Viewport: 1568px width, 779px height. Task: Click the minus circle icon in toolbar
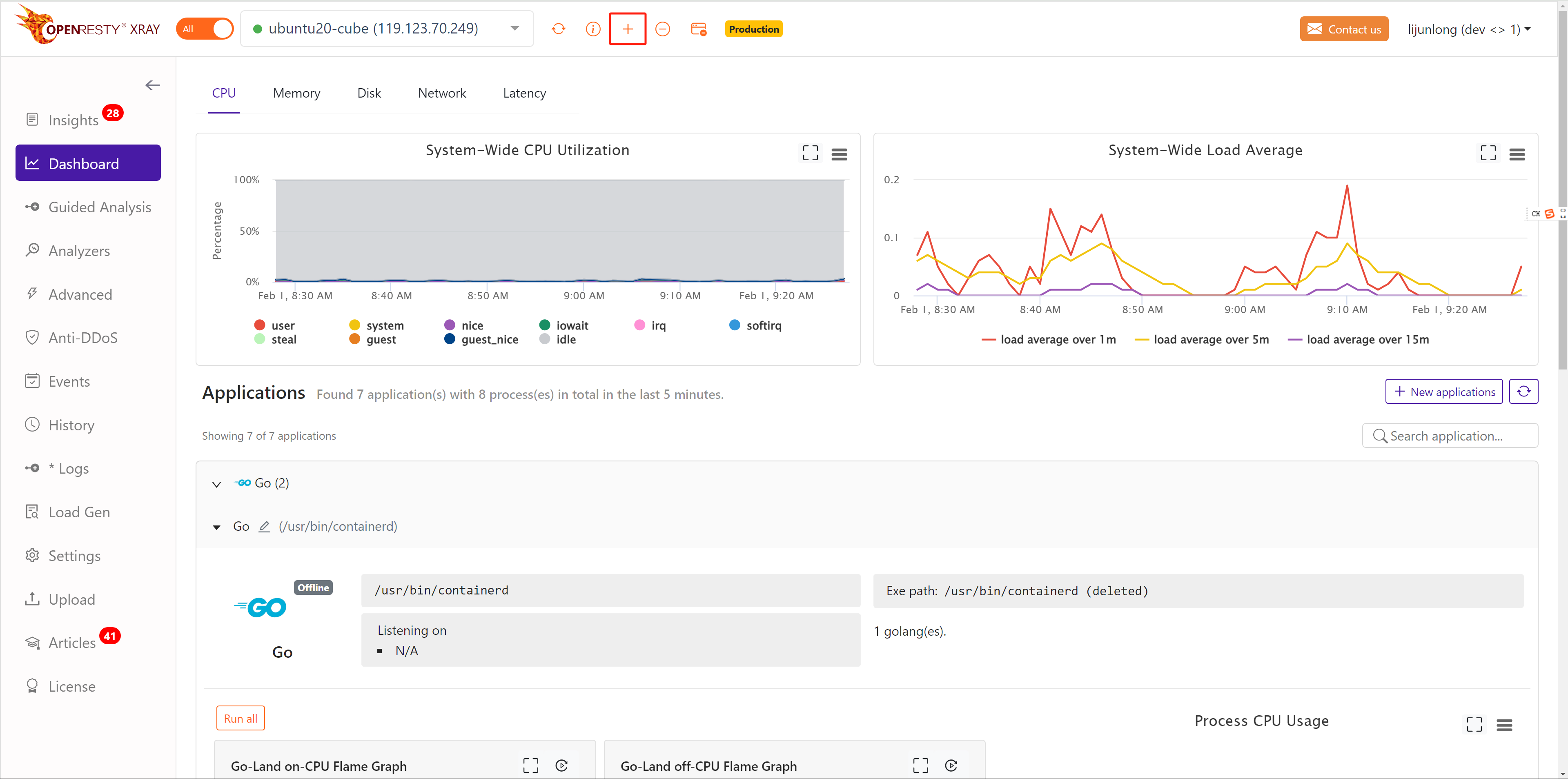[662, 29]
